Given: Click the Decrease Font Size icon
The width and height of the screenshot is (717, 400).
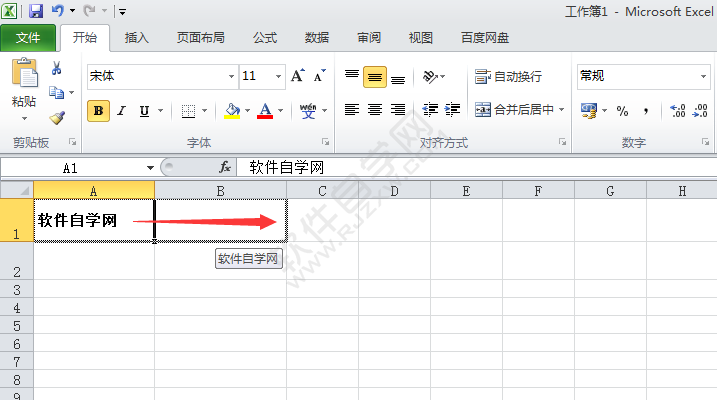Looking at the screenshot, I should pyautogui.click(x=320, y=76).
